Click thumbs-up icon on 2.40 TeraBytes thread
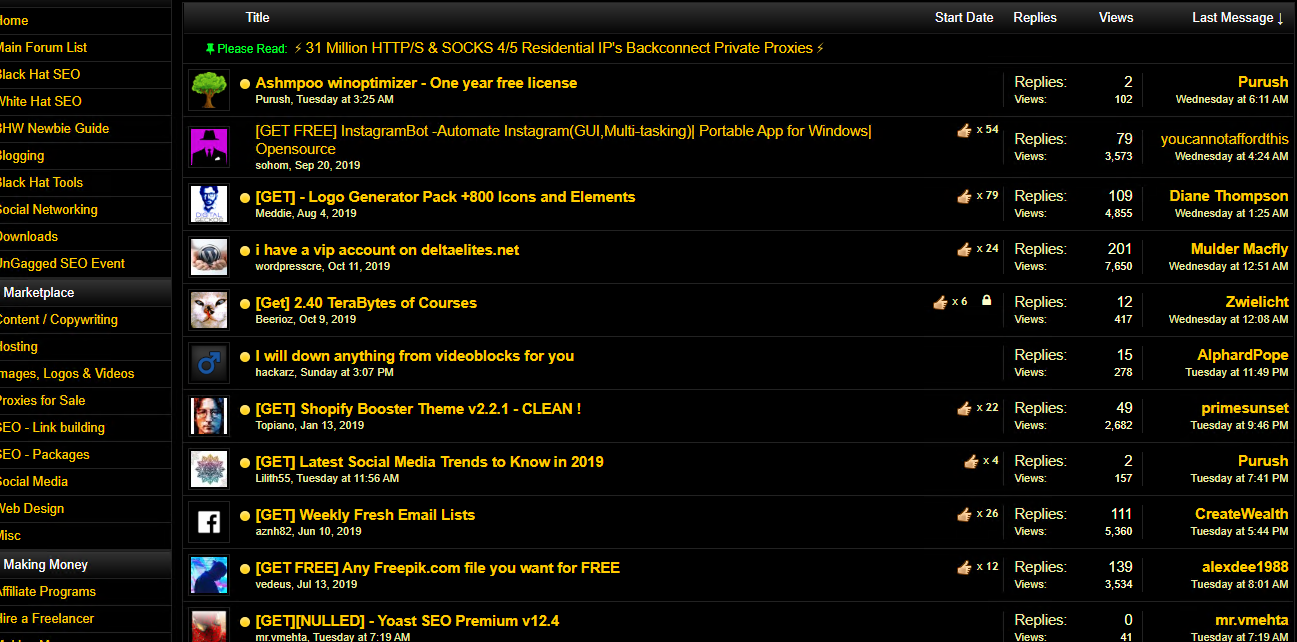 point(940,302)
